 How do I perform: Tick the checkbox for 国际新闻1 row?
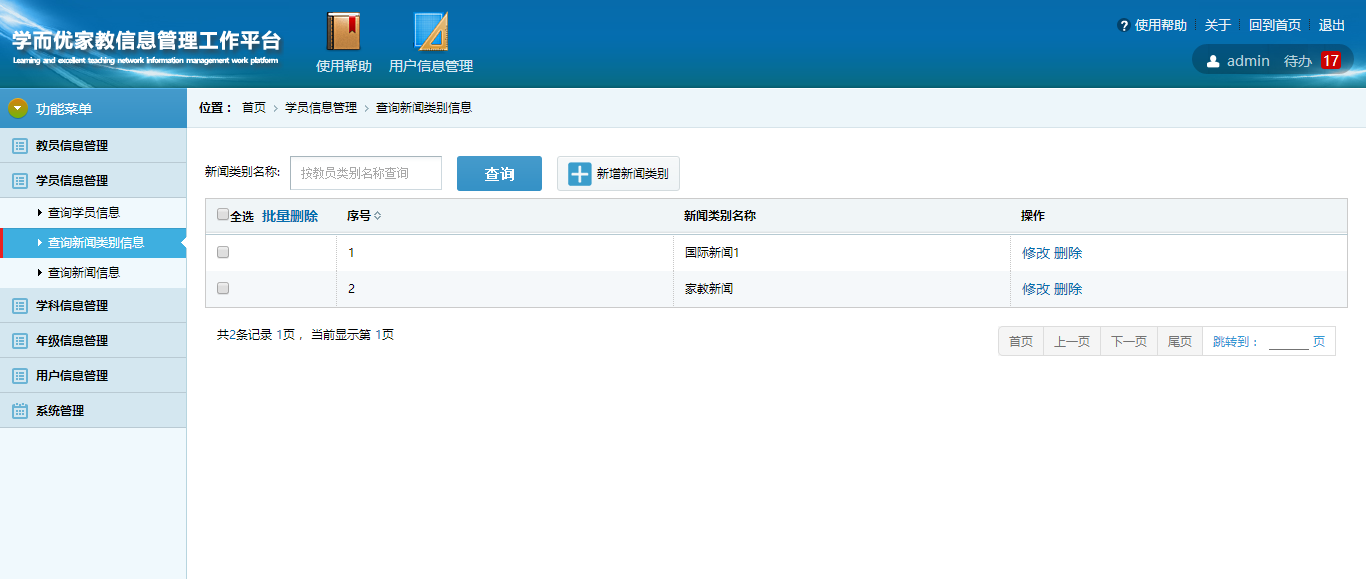tap(223, 252)
